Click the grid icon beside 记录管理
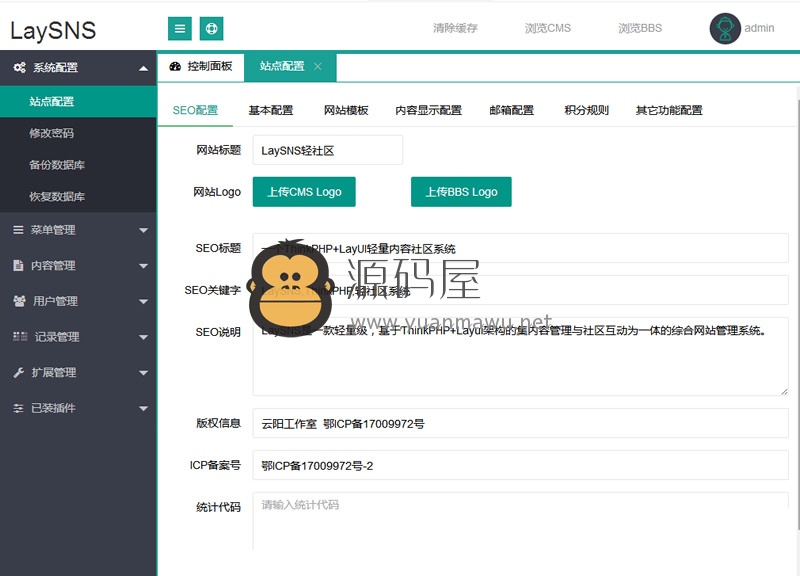 click(x=20, y=336)
